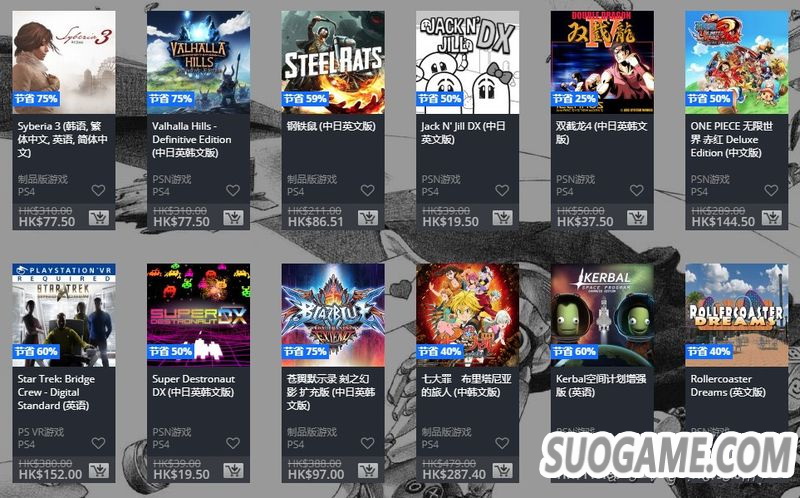
Task: Add Steel Rats to shopping cart
Action: click(368, 218)
